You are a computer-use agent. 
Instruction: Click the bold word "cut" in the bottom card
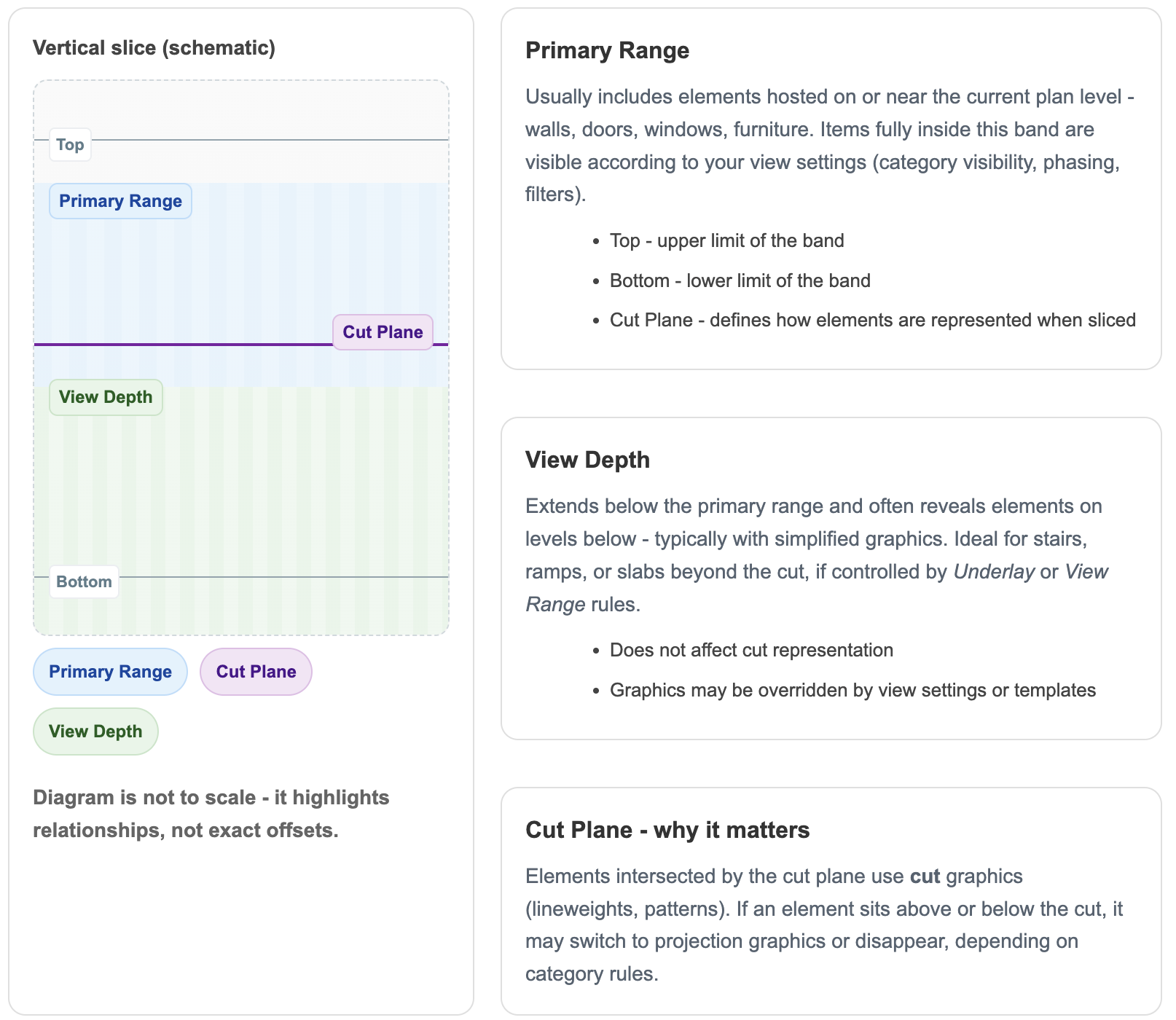pyautogui.click(x=925, y=876)
